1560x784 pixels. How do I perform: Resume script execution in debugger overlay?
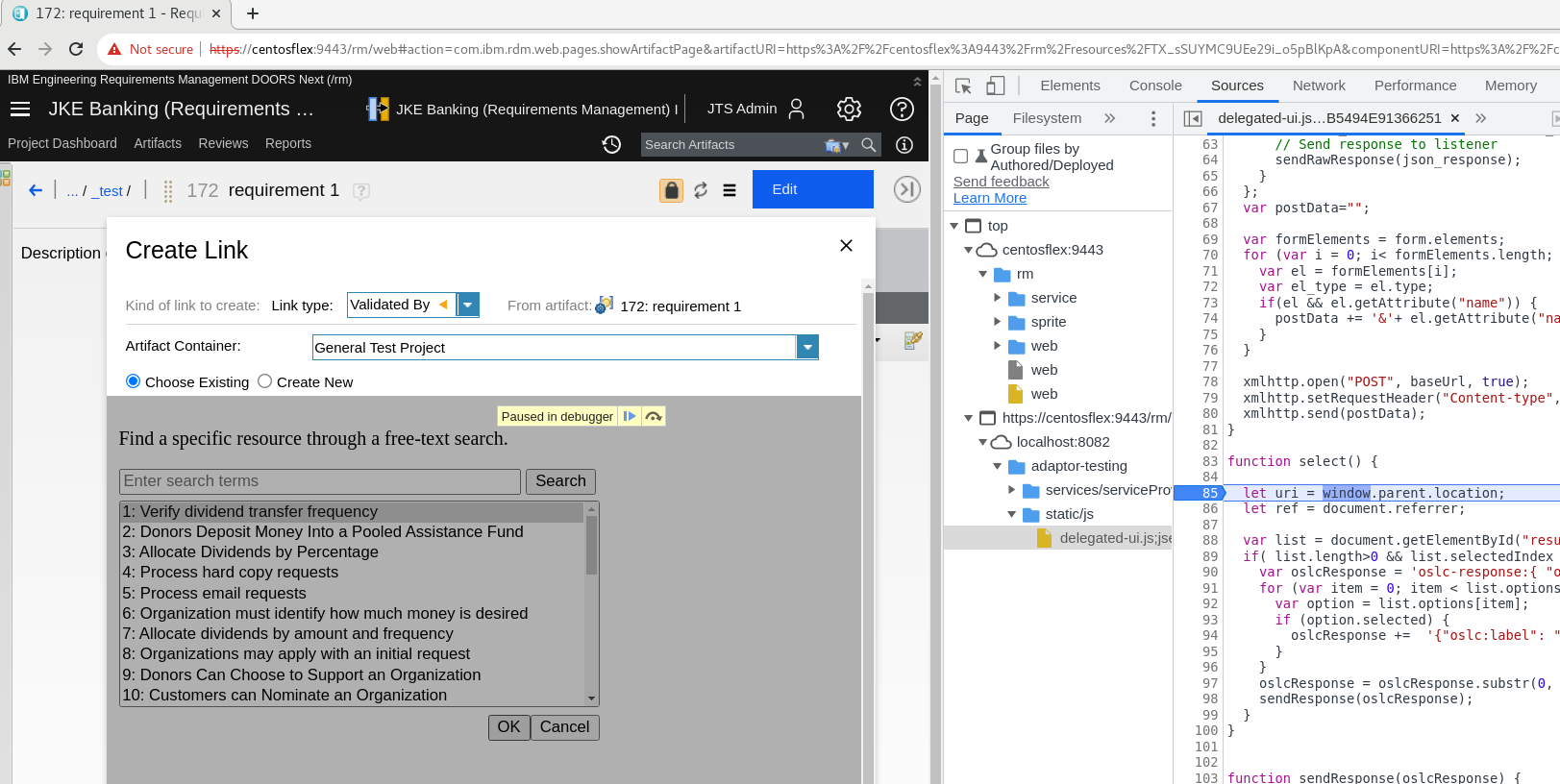coord(630,416)
